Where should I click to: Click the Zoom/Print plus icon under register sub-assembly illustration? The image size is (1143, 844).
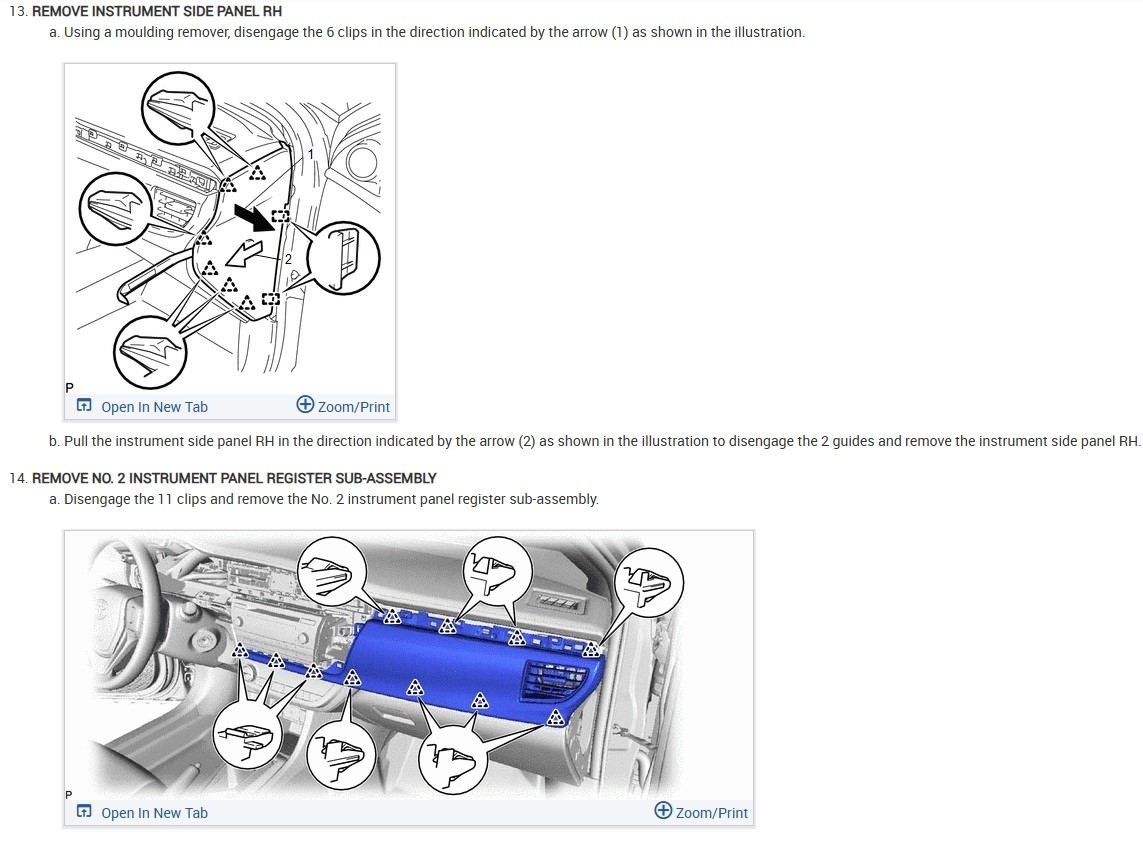(x=663, y=810)
